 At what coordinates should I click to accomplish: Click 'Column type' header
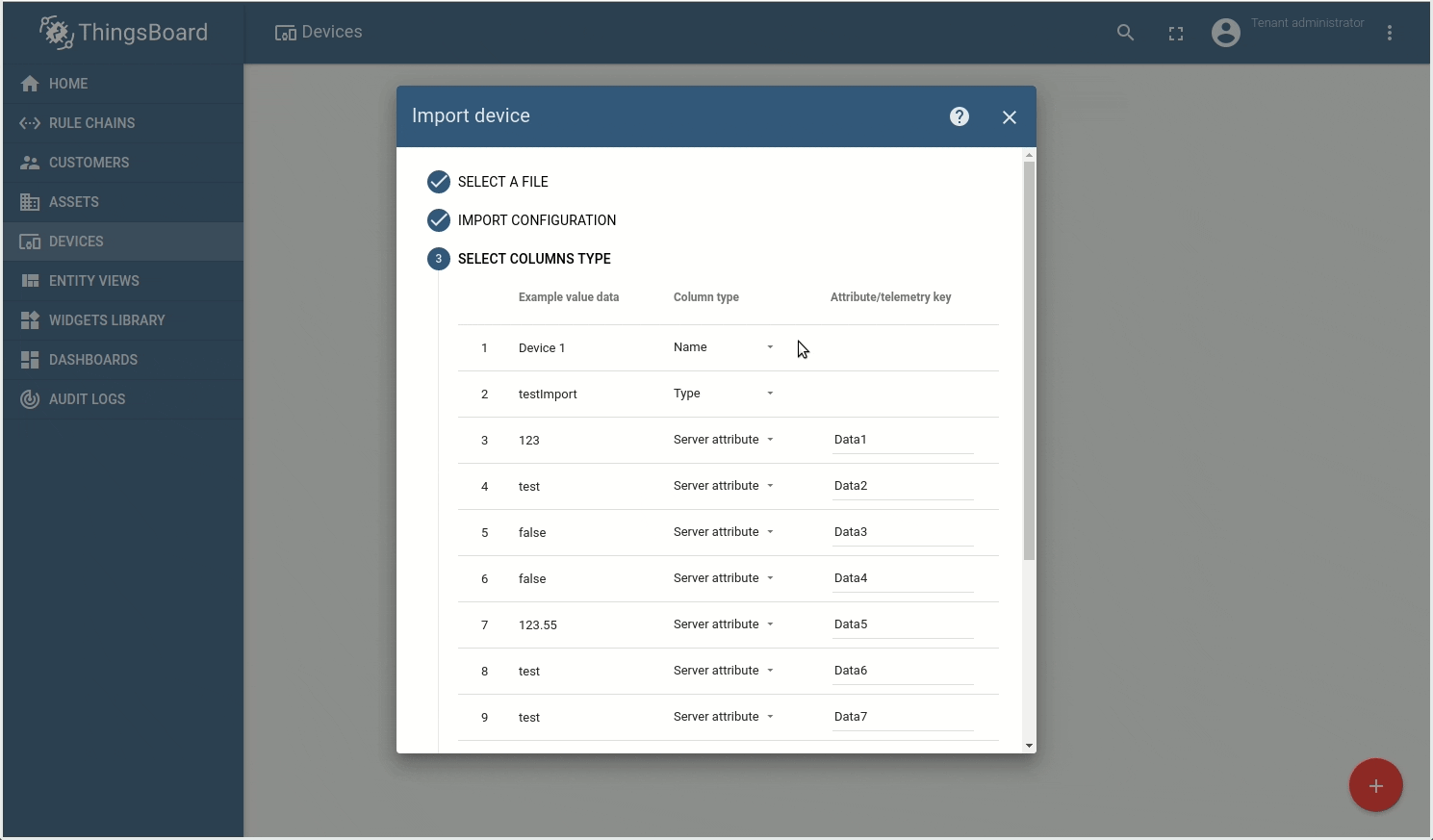(706, 297)
